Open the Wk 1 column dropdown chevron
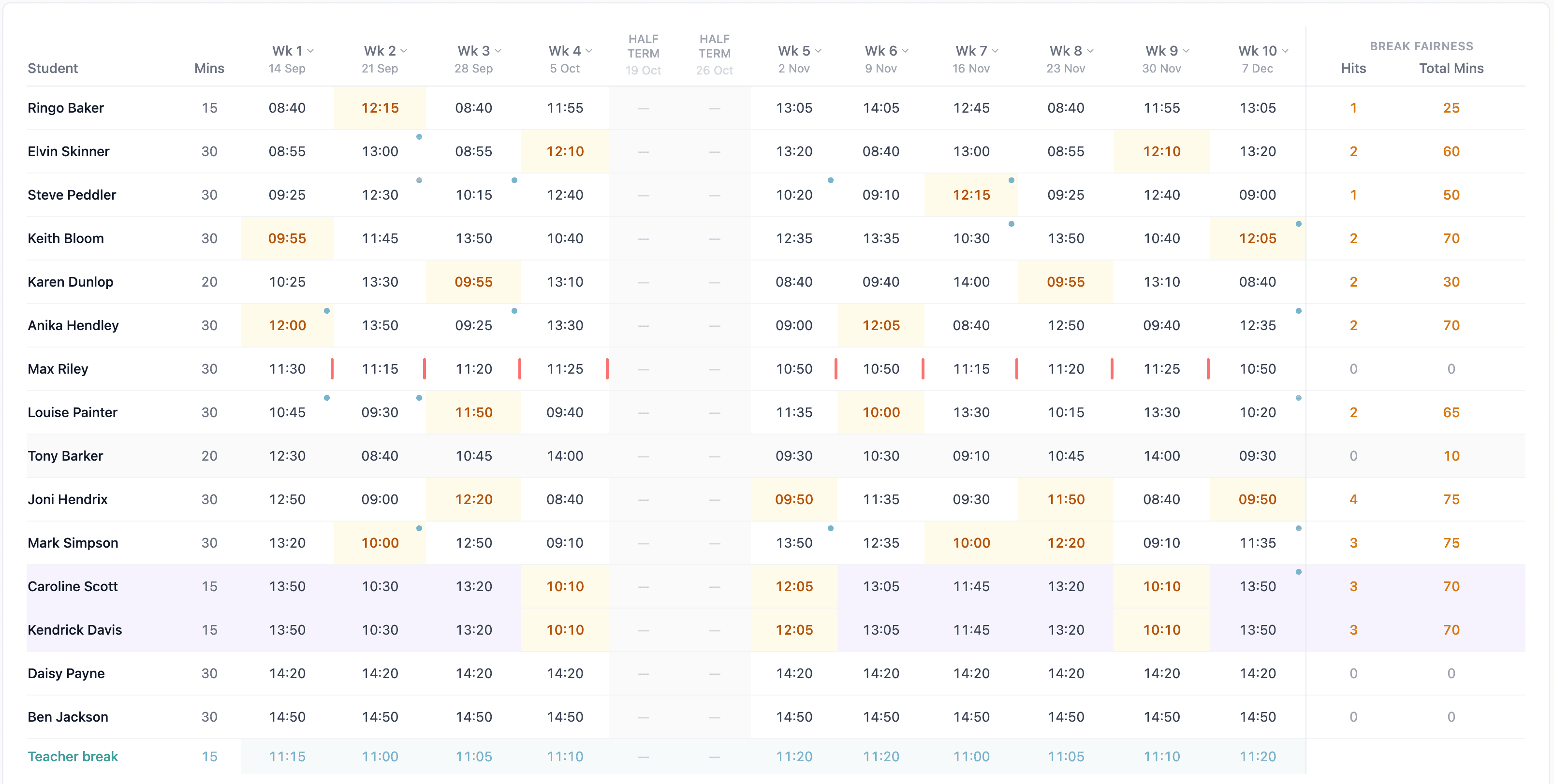The height and width of the screenshot is (784, 1554). point(311,51)
